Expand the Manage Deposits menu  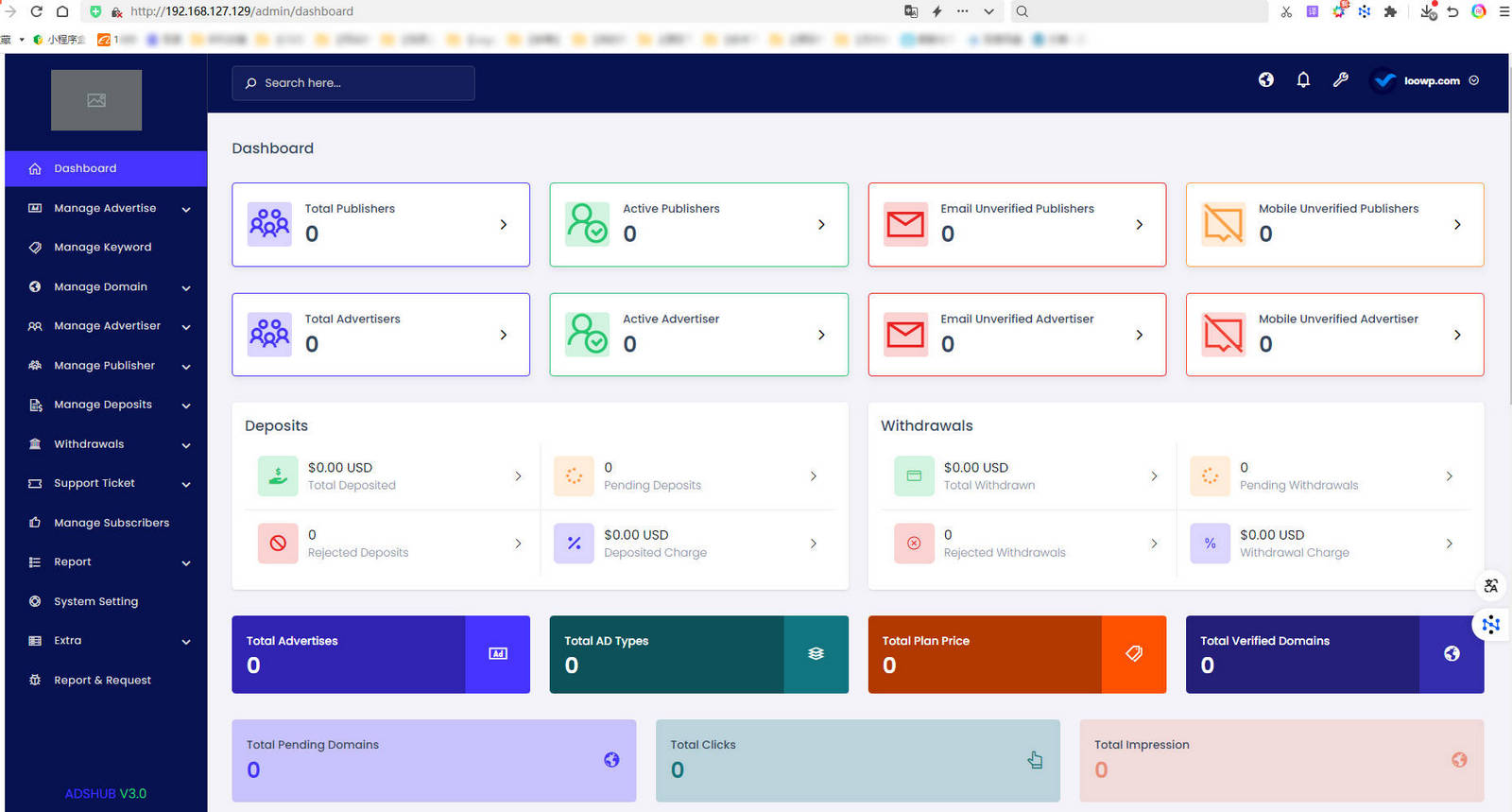[106, 405]
